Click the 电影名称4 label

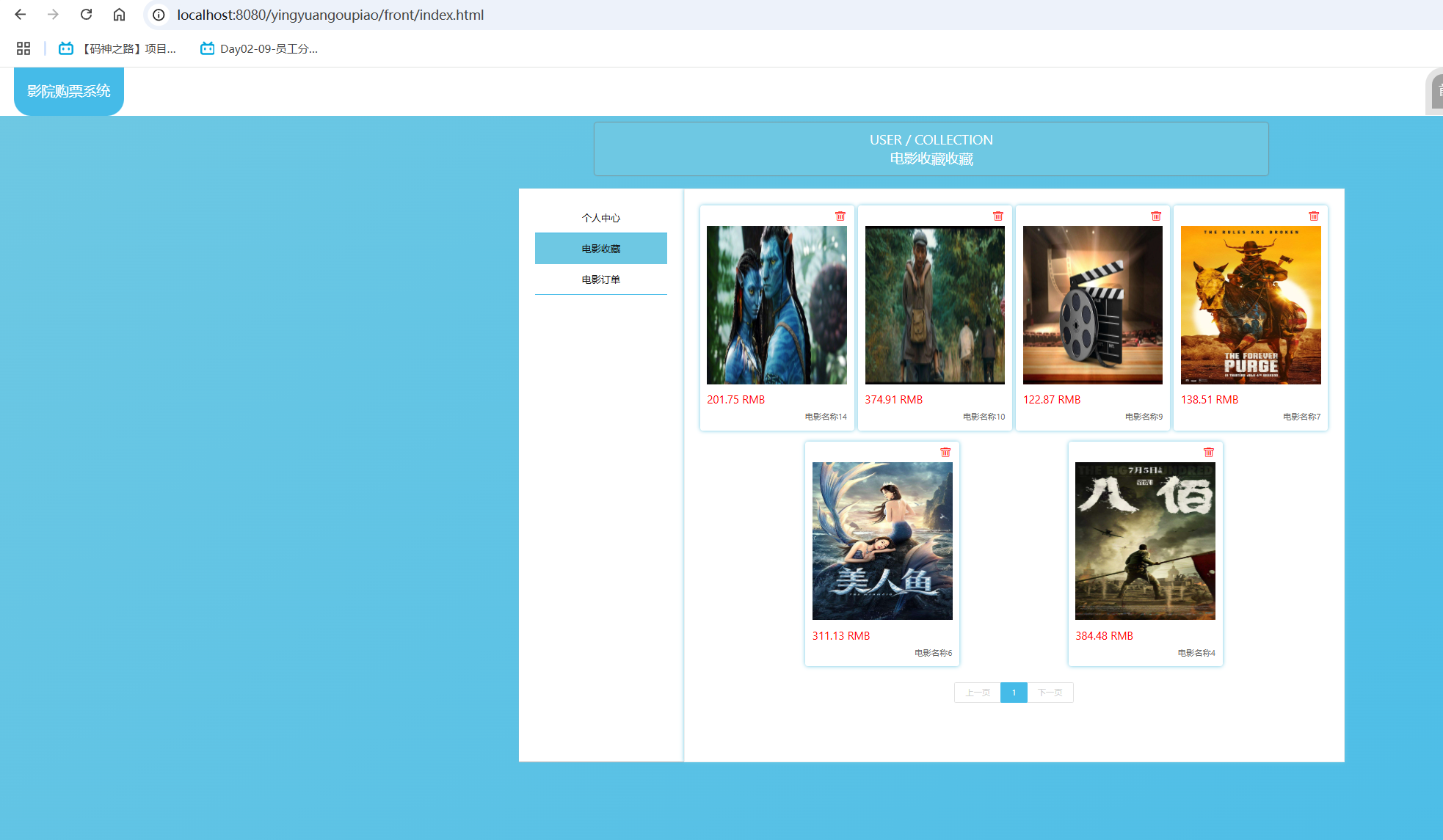pyautogui.click(x=1196, y=653)
